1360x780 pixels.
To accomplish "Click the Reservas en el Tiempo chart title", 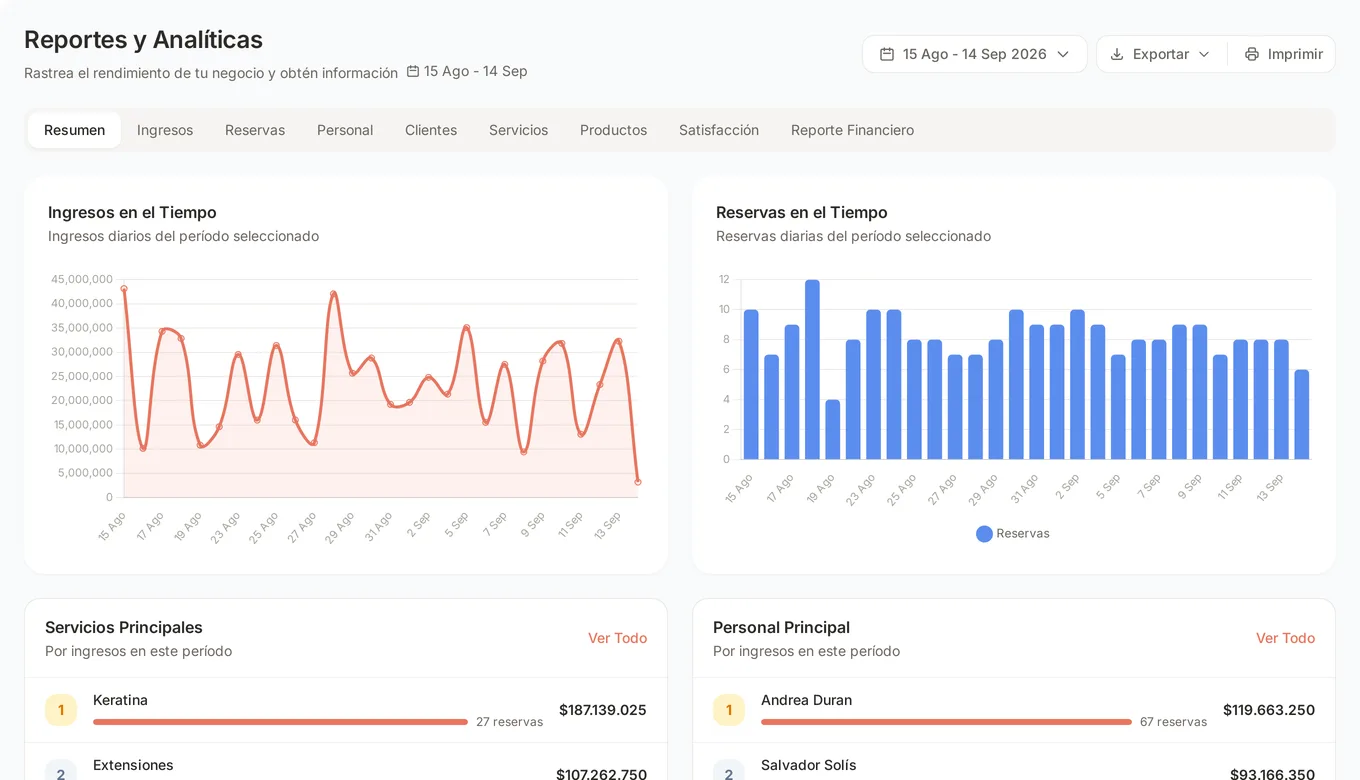I will [802, 212].
